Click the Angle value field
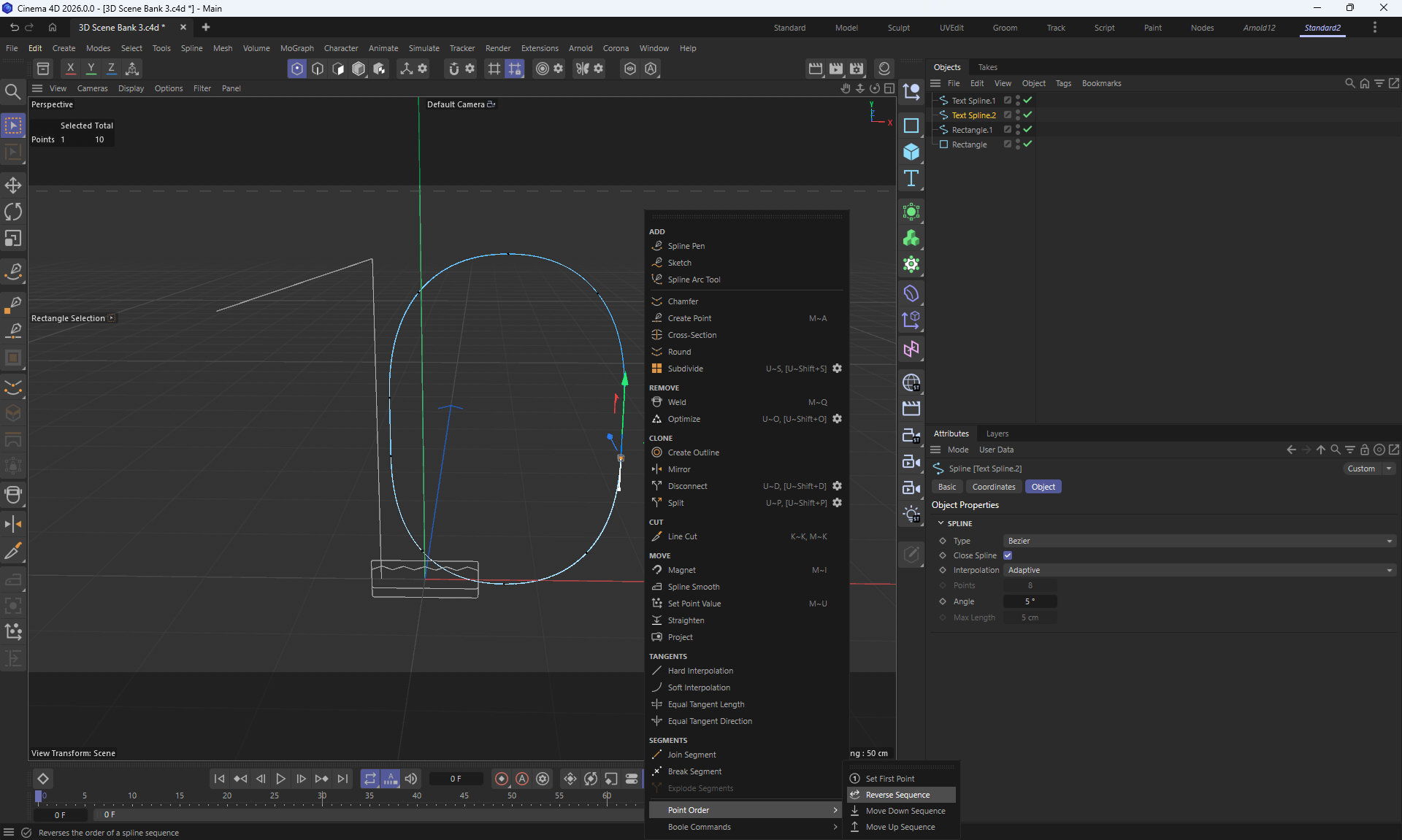Image resolution: width=1402 pixels, height=840 pixels. 1030,601
